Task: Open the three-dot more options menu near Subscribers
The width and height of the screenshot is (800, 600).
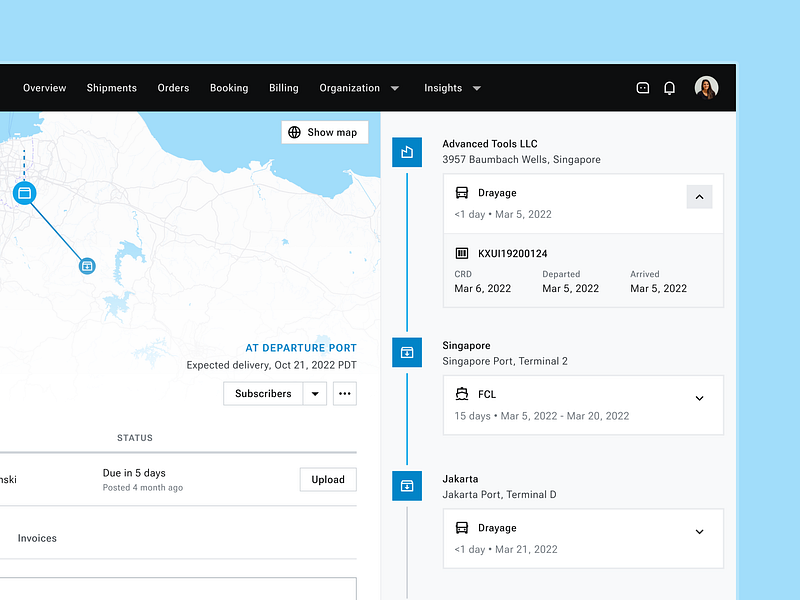Action: [x=344, y=393]
